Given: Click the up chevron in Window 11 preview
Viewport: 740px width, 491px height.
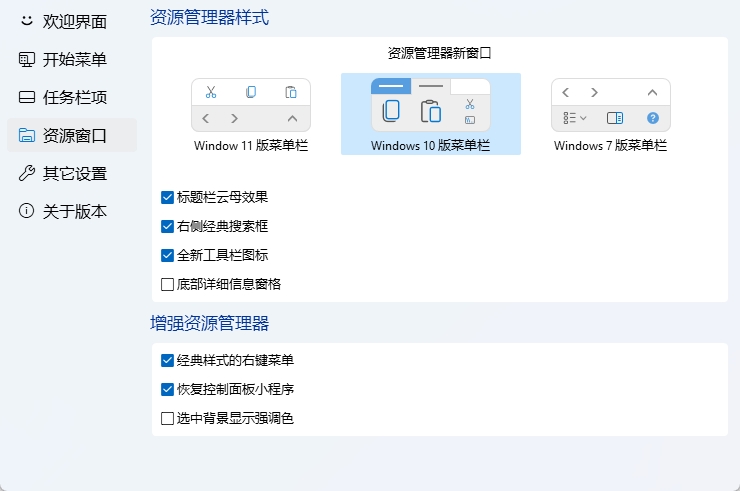Looking at the screenshot, I should [x=292, y=118].
